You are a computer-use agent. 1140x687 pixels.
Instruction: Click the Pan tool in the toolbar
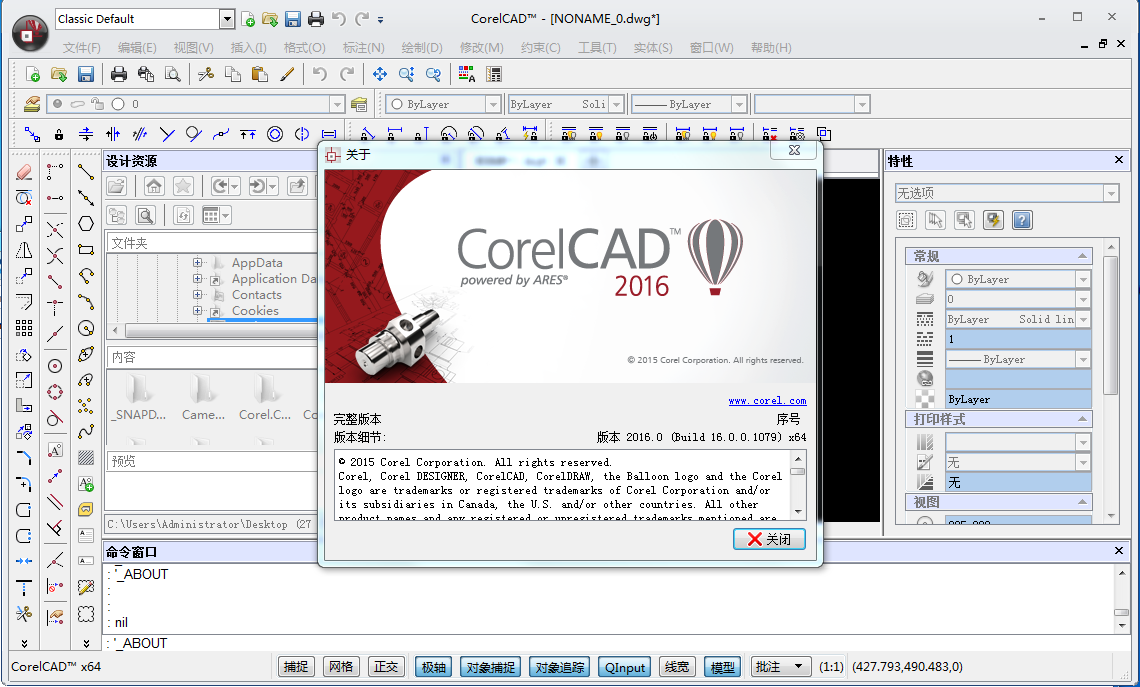380,74
